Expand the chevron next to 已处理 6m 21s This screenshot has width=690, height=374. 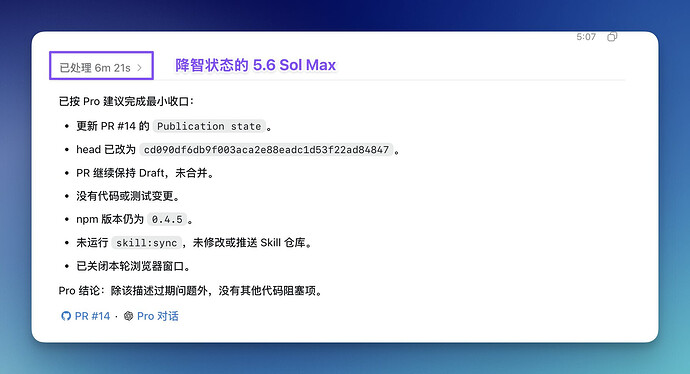pos(139,68)
